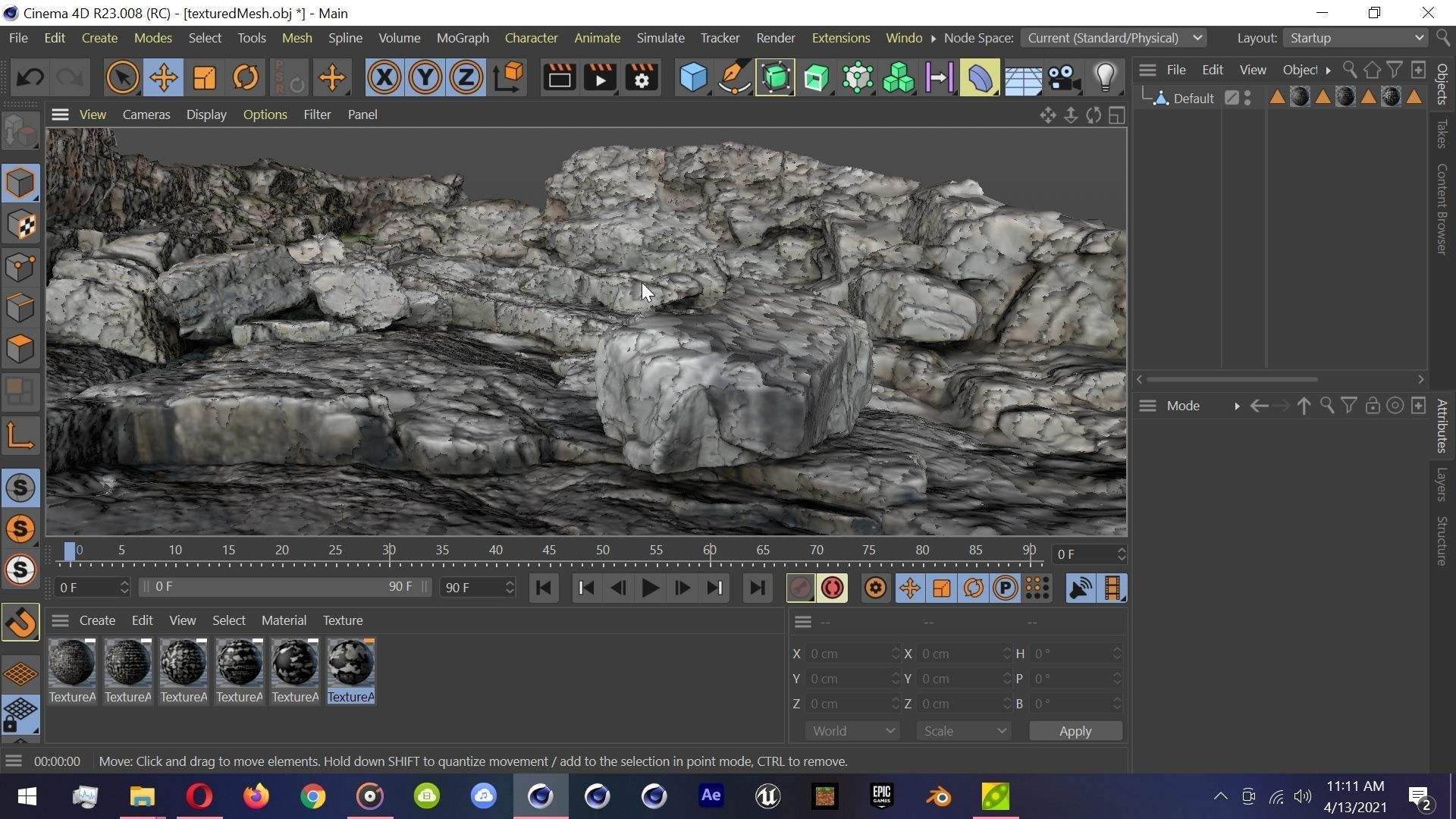
Task: Enable Axis mode L icon
Action: (x=20, y=436)
